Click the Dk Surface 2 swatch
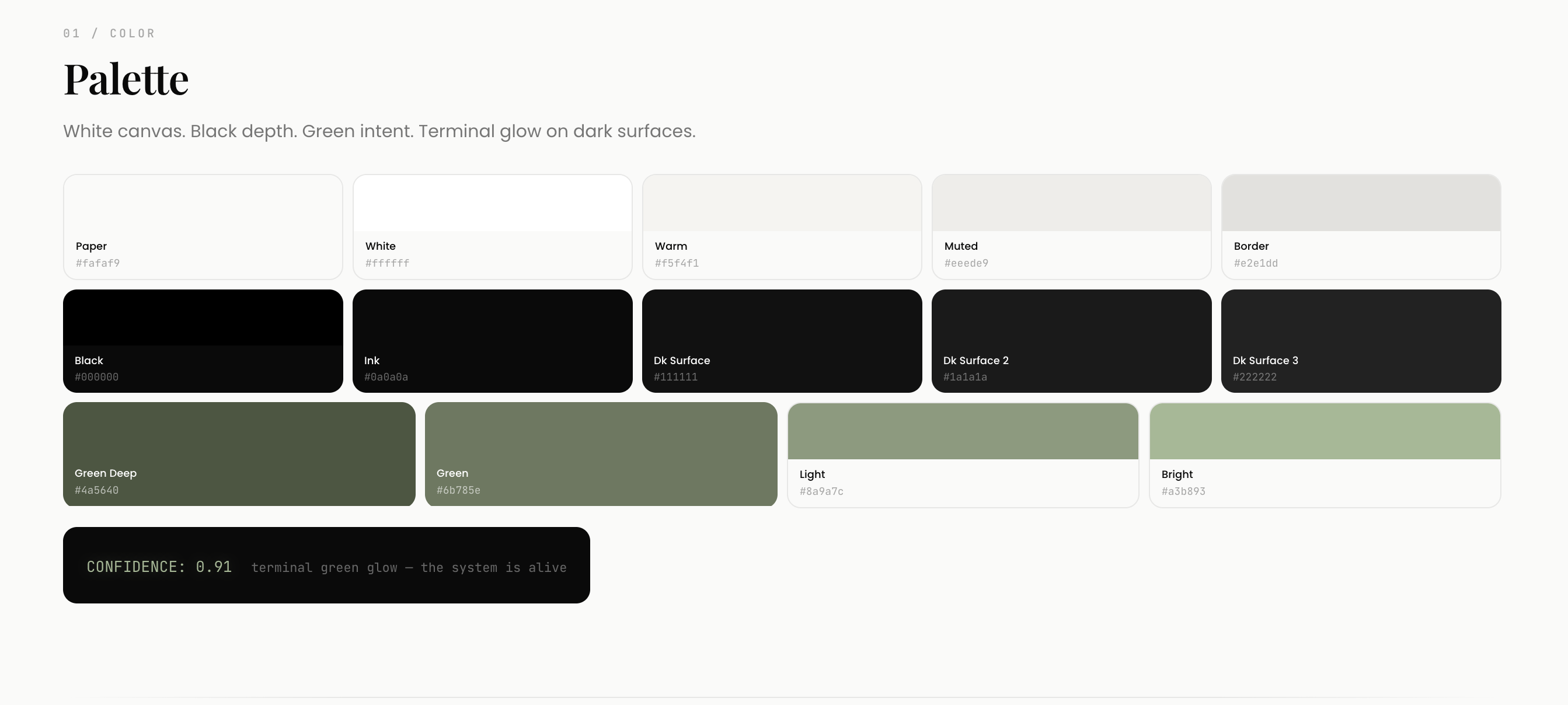Image resolution: width=1568 pixels, height=705 pixels. pyautogui.click(x=1071, y=341)
